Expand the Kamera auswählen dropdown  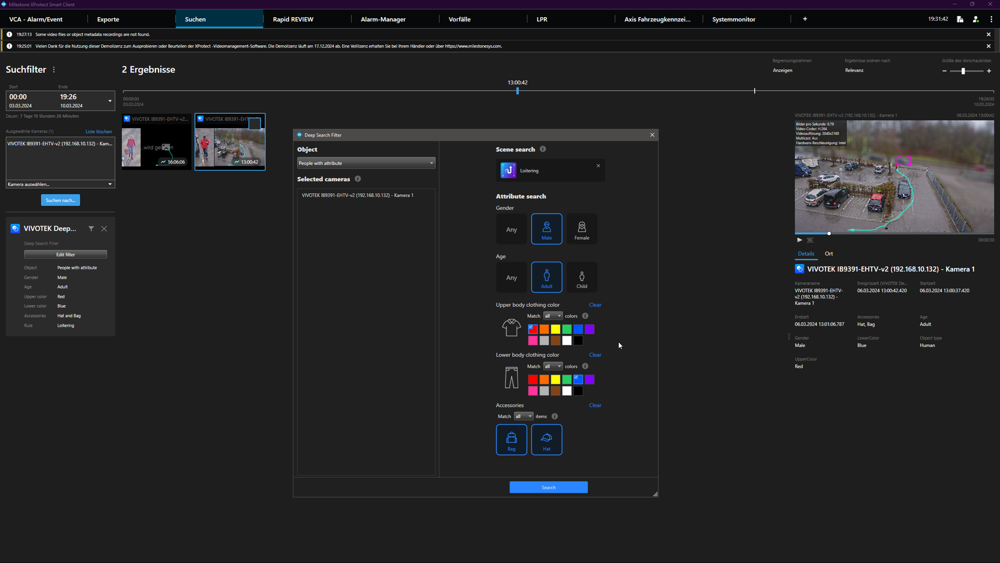coord(60,184)
